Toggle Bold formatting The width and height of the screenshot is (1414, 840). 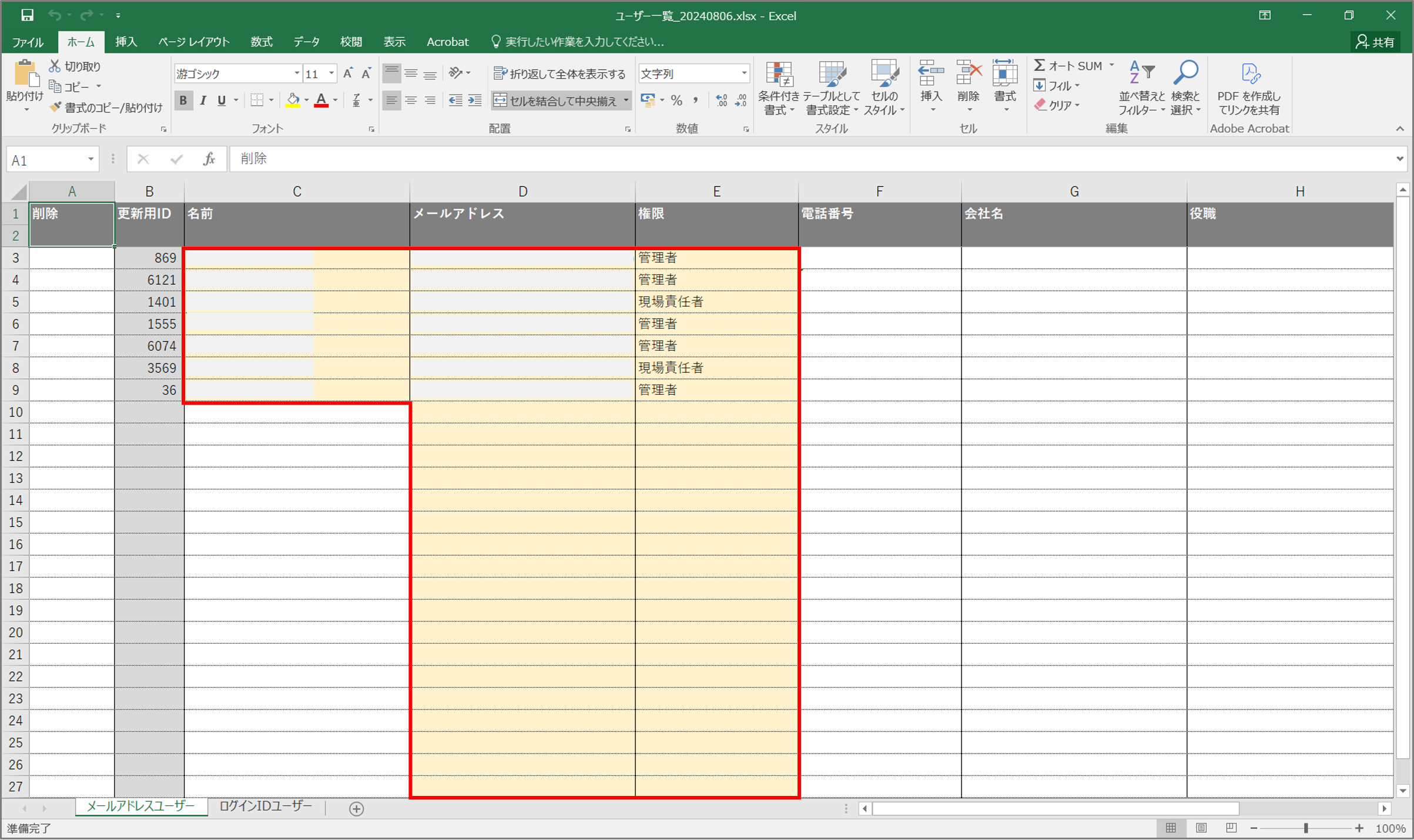pos(183,100)
